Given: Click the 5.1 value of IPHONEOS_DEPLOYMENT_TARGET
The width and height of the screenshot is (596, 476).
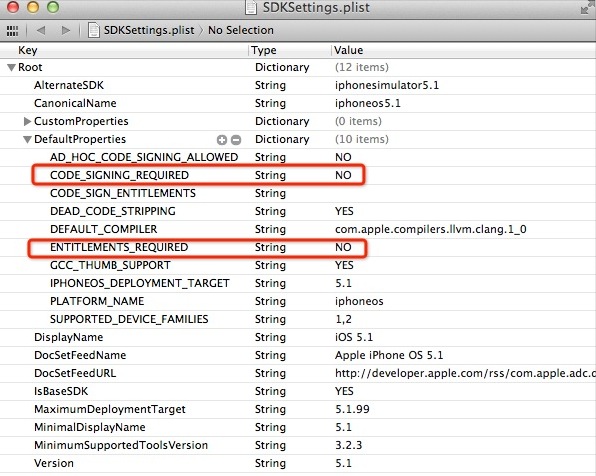Looking at the screenshot, I should 343,283.
